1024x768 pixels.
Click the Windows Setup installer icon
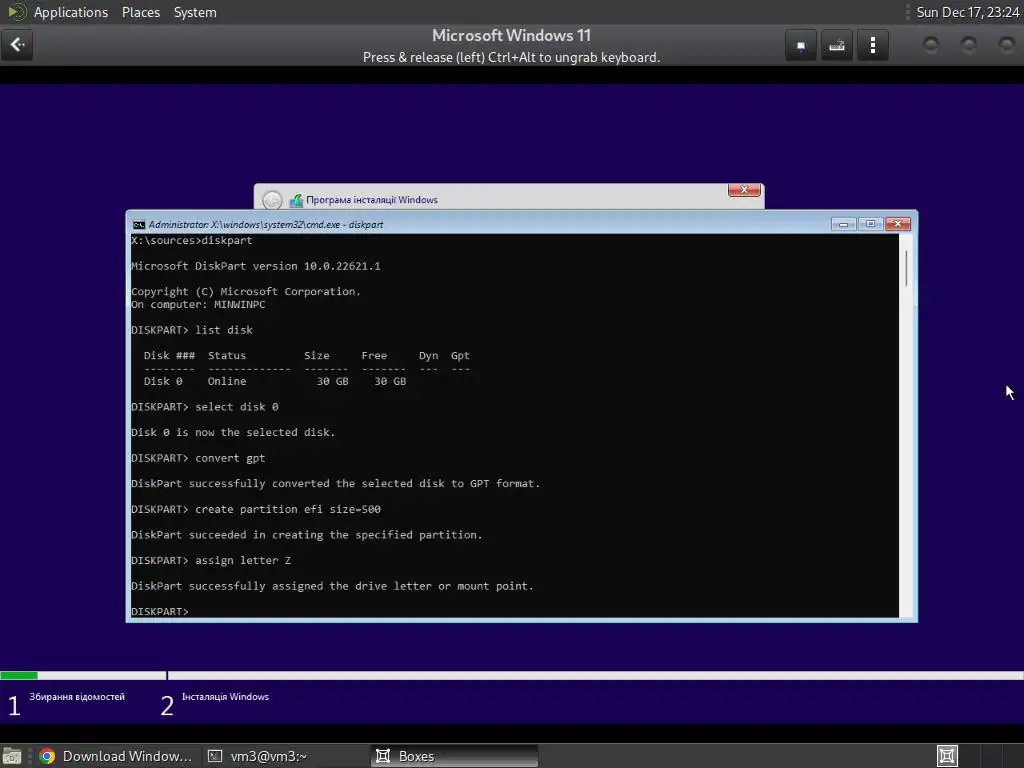pyautogui.click(x=296, y=200)
